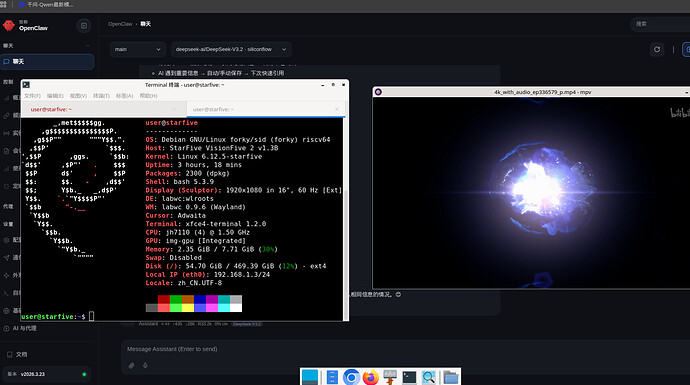Launch Firefox from the taskbar
This screenshot has height=385, width=690.
tap(371, 377)
